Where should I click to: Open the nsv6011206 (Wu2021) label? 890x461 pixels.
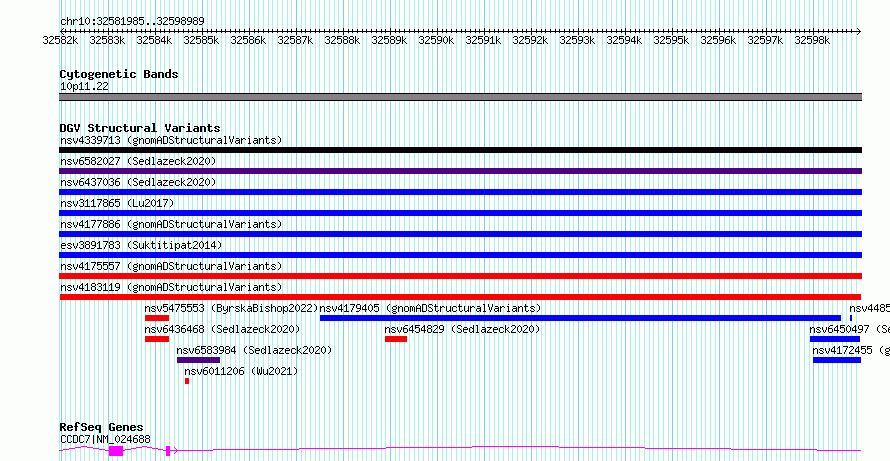pos(241,371)
